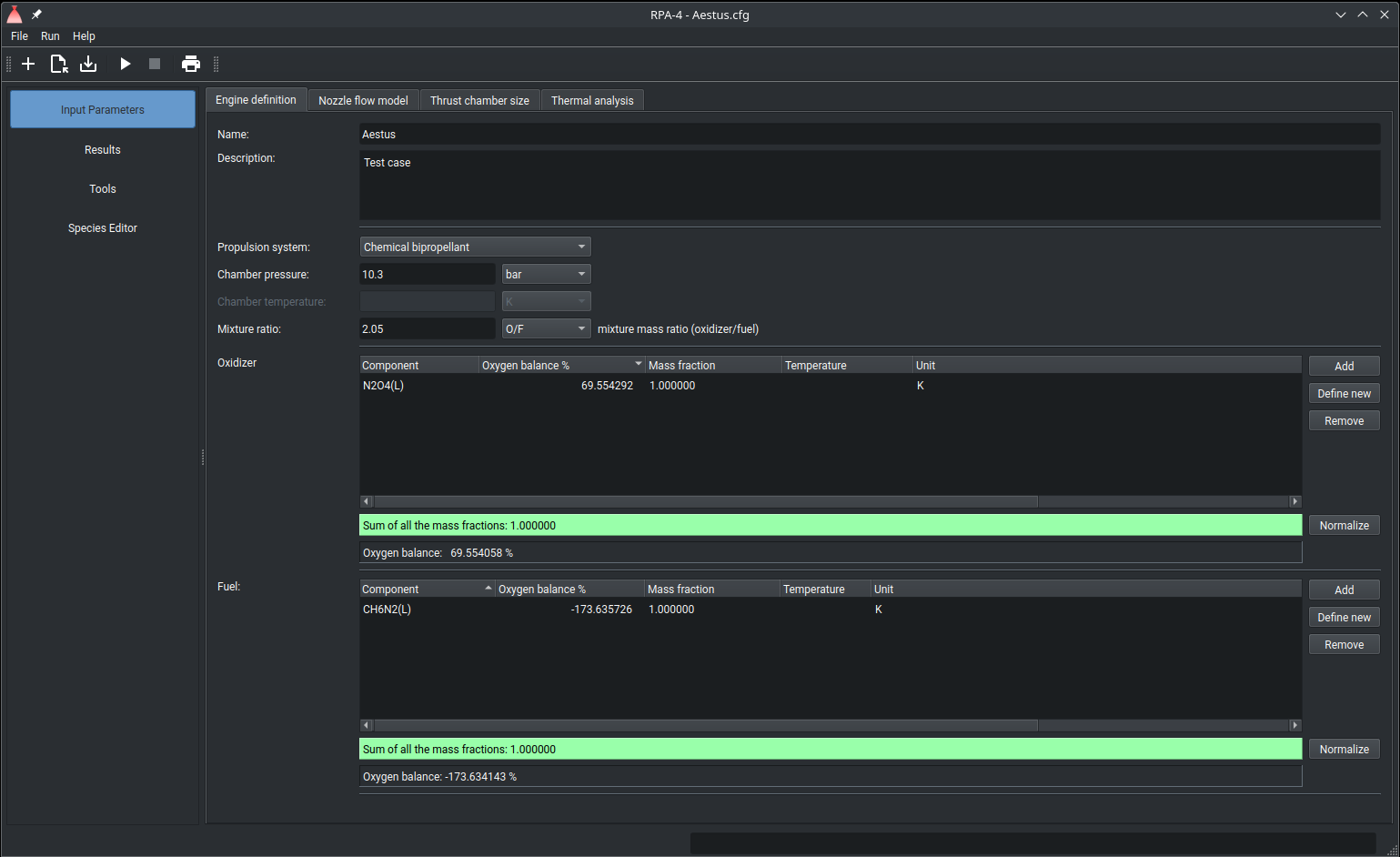Click the Save download-arrow toolbar icon
The image size is (1400, 857).
click(x=88, y=64)
